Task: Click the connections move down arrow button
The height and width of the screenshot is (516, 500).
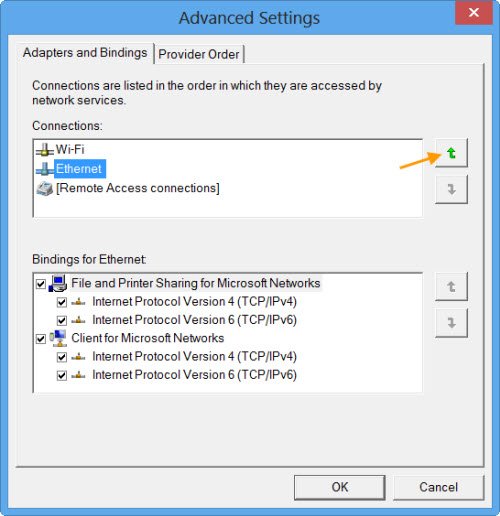Action: [451, 189]
